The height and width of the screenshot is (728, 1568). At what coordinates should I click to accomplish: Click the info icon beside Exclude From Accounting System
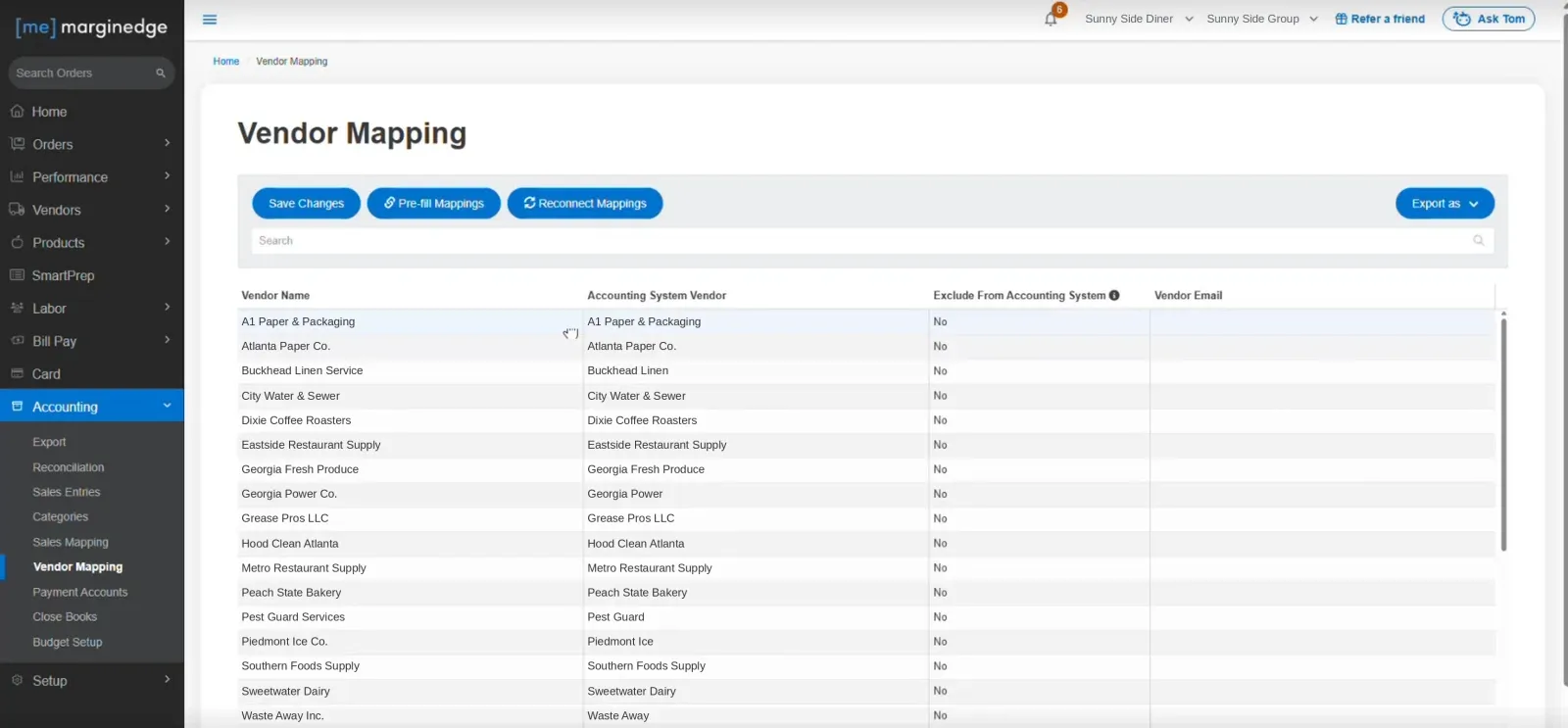(x=1114, y=295)
